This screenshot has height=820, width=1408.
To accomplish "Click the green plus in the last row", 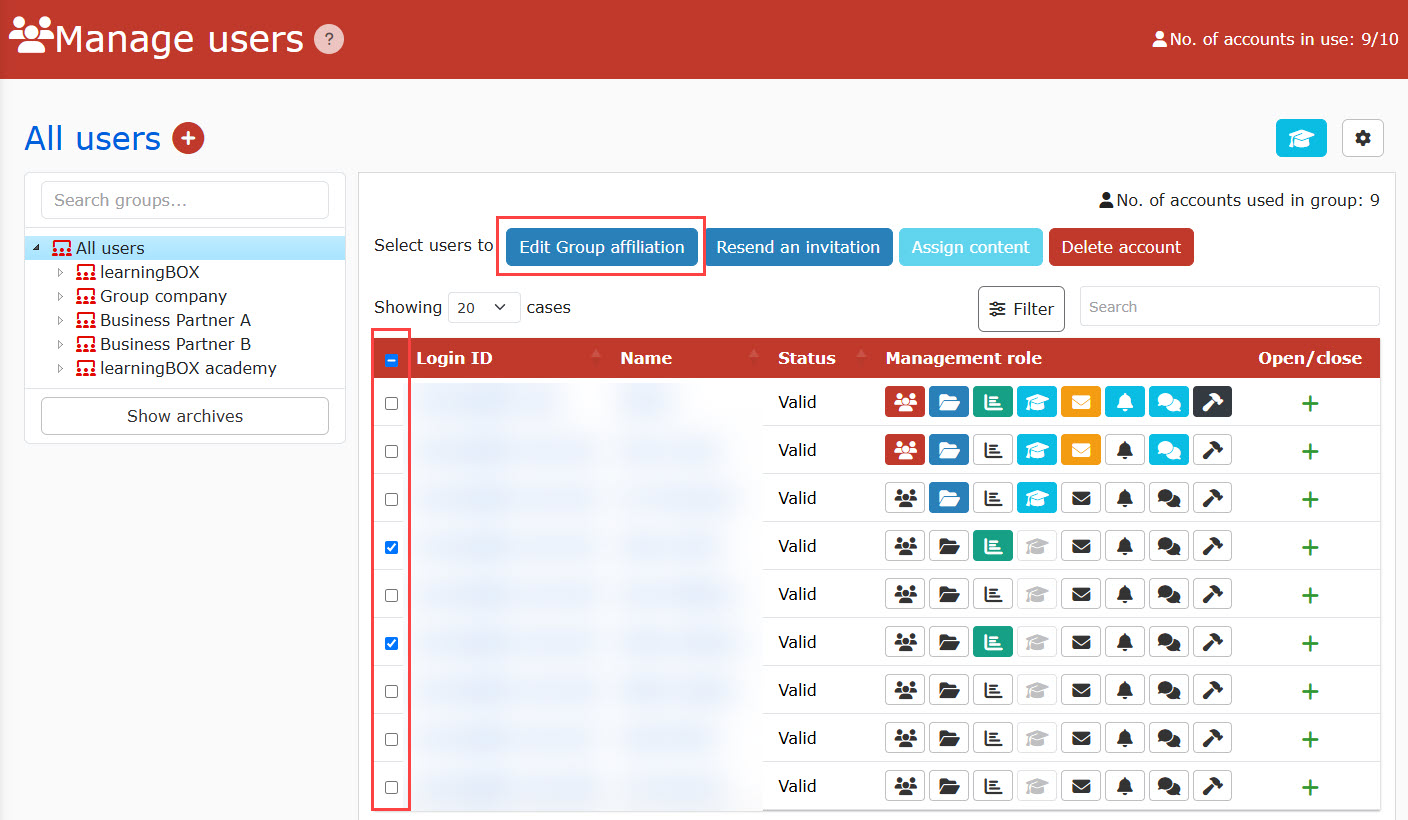I will (1310, 787).
